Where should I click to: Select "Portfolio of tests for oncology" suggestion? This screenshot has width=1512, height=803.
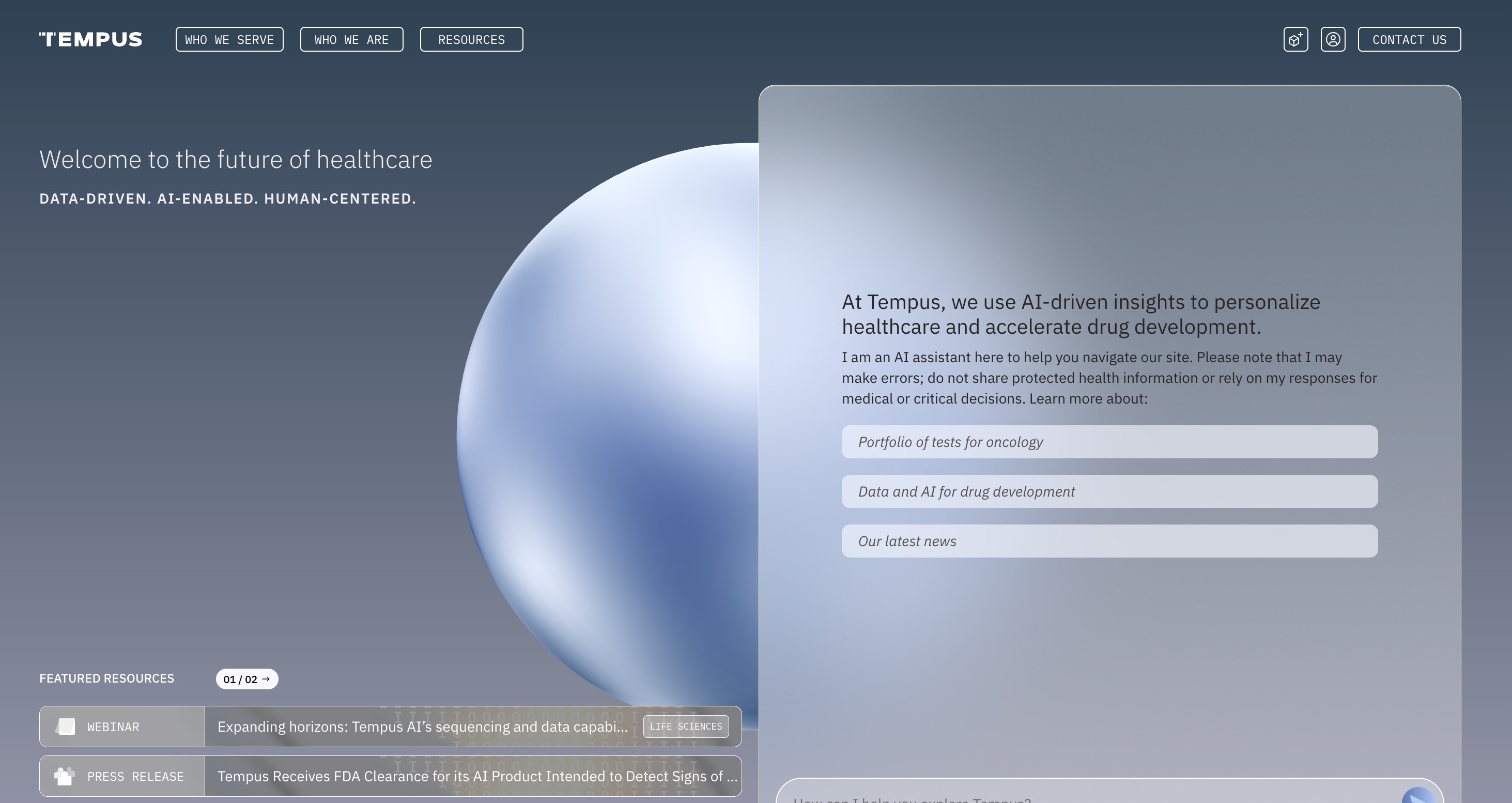(x=1109, y=442)
